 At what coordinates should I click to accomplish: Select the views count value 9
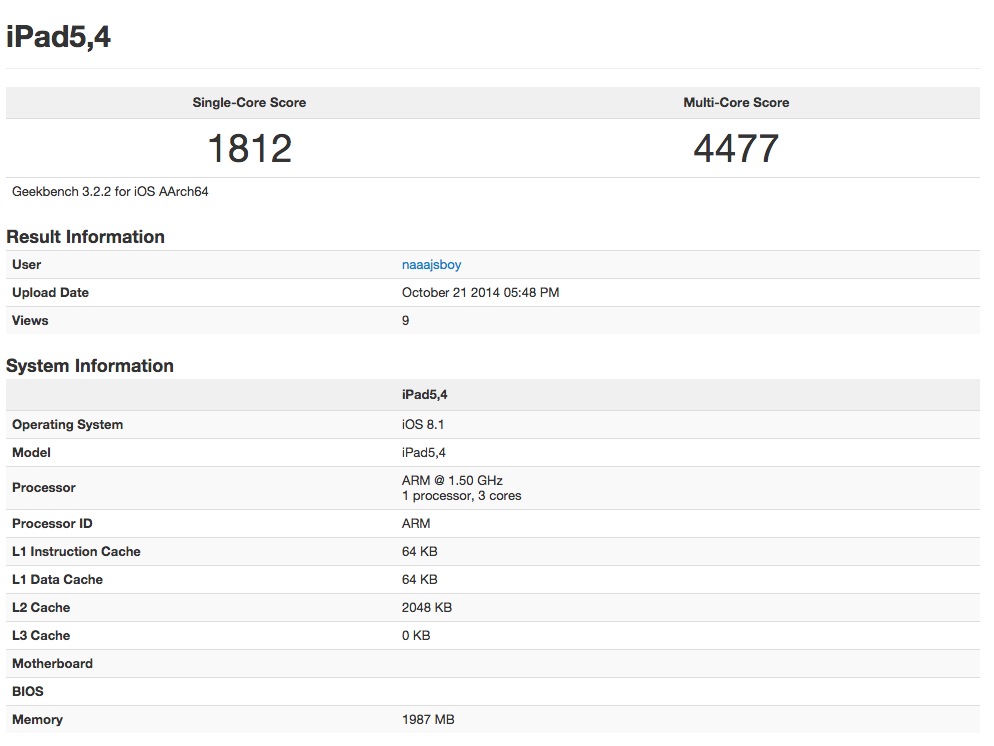[x=406, y=321]
